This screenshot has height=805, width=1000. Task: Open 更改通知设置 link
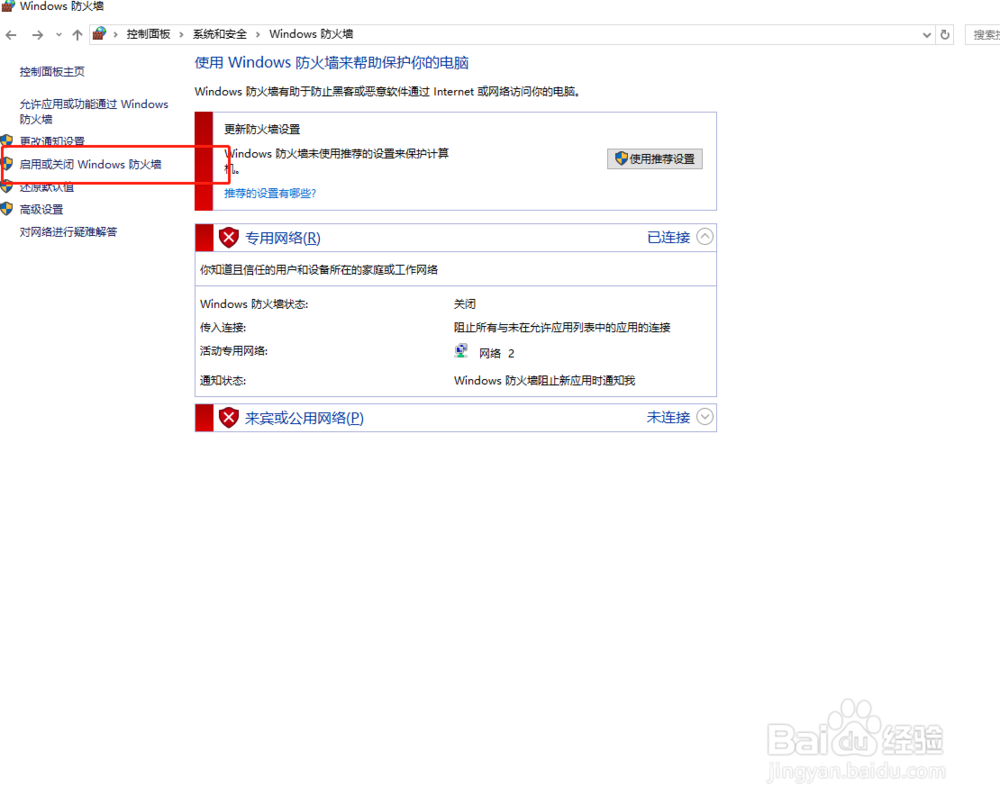52,141
